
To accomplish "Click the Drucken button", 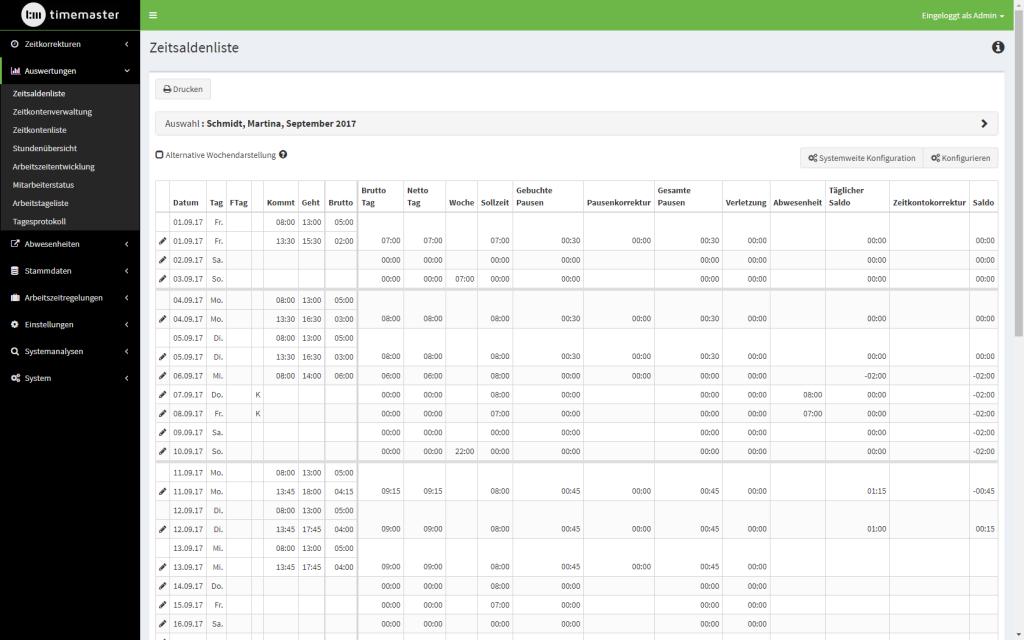I will [x=183, y=89].
